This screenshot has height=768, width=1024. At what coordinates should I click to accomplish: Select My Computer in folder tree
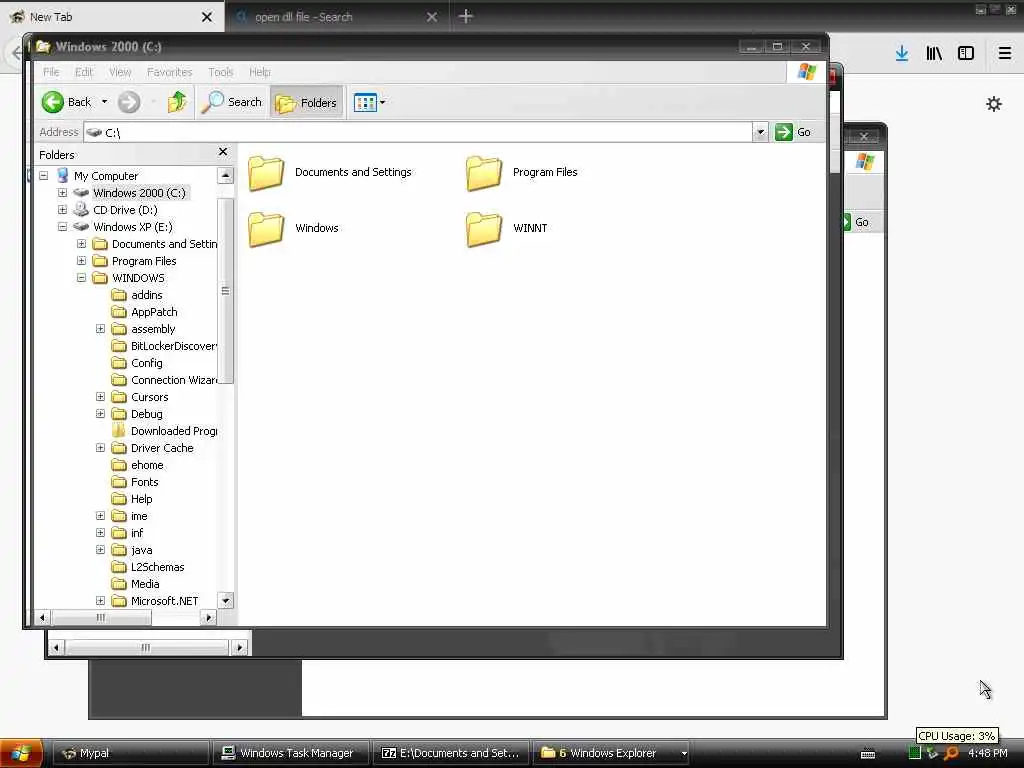(x=106, y=176)
